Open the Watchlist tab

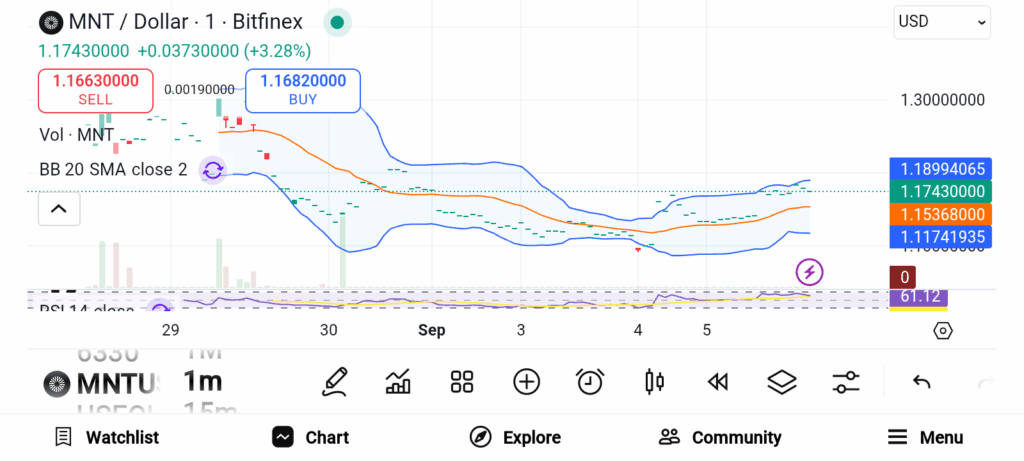106,437
